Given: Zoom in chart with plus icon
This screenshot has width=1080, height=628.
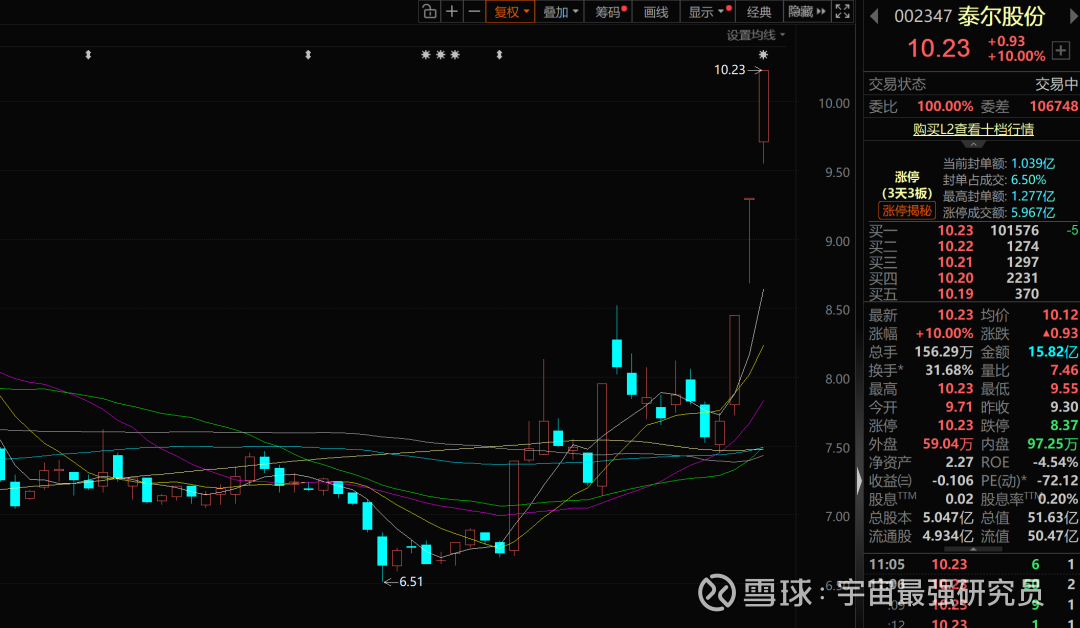Looking at the screenshot, I should 452,11.
